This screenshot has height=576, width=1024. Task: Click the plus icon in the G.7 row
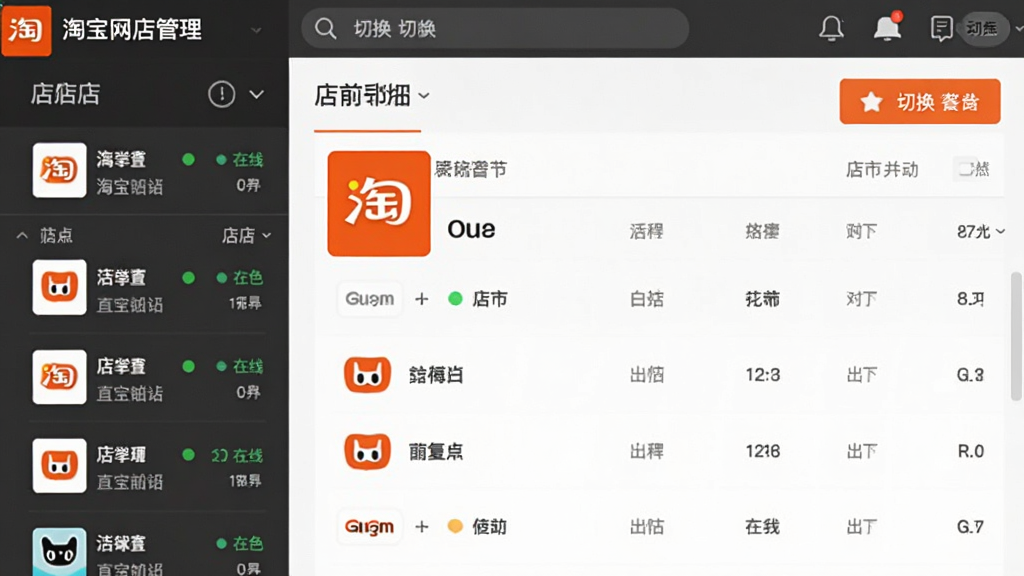click(x=422, y=526)
